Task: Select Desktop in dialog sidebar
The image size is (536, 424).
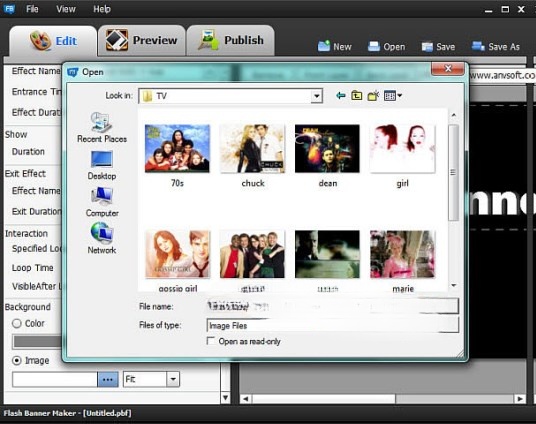Action: (x=102, y=165)
